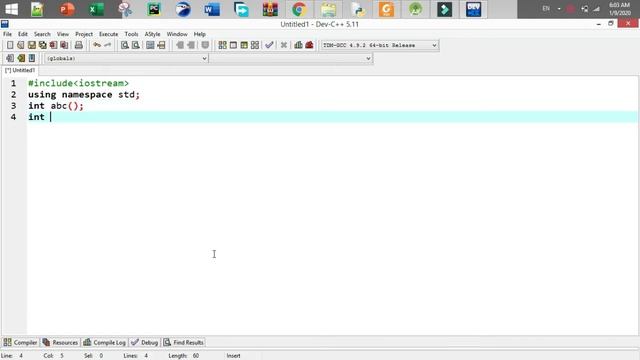640x360 pixels.
Task: Delete profiling information using the red icon
Action: [x=309, y=45]
